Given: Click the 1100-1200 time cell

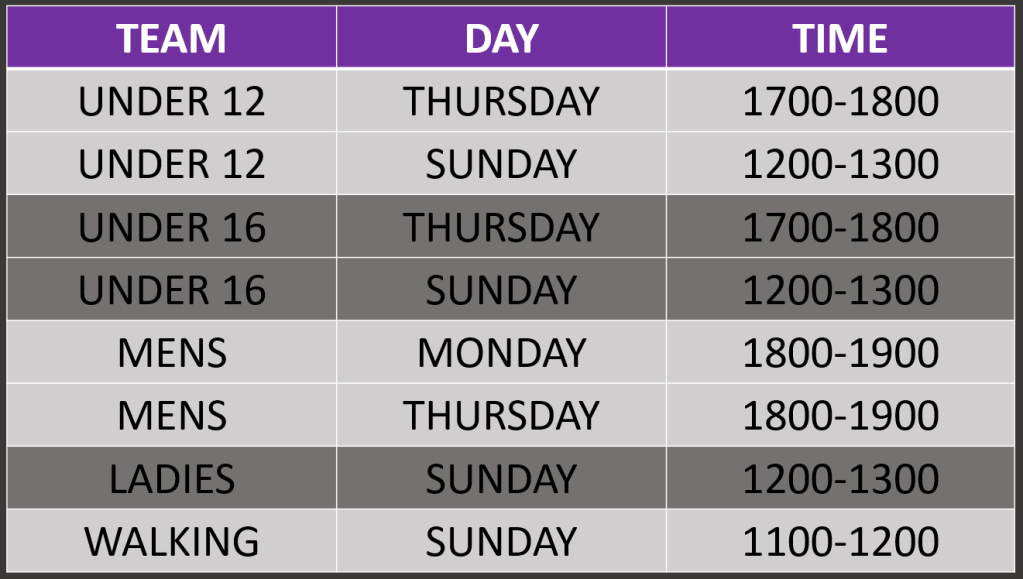Looking at the screenshot, I should 840,541.
